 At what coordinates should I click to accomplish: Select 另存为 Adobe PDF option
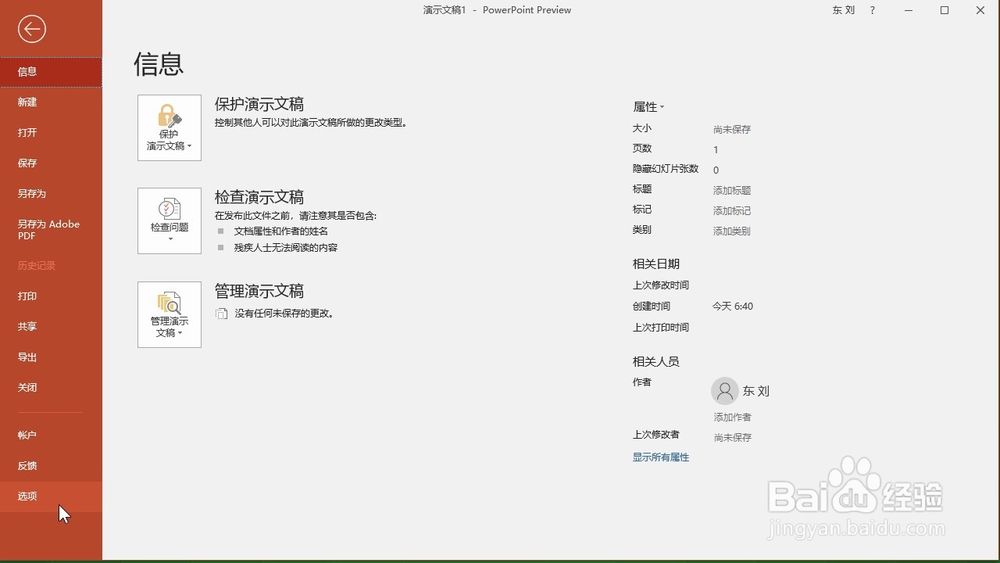pyautogui.click(x=51, y=230)
